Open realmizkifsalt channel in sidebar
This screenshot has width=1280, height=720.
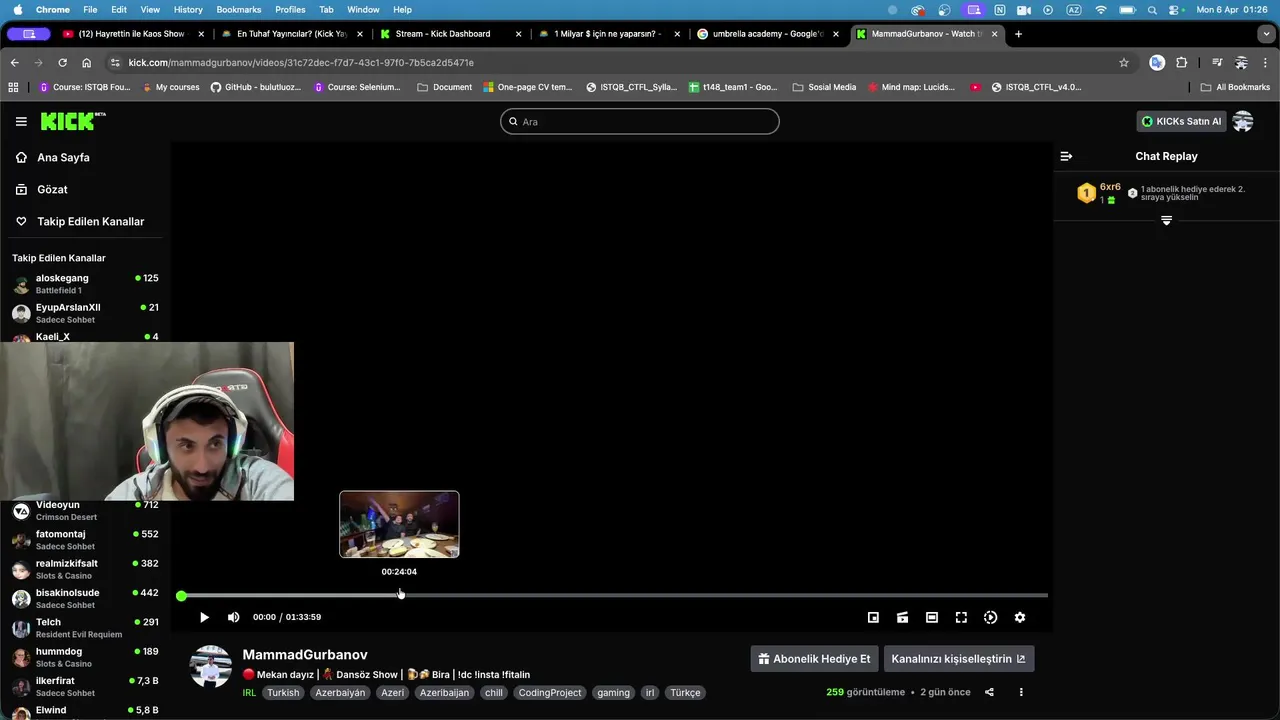click(x=85, y=569)
